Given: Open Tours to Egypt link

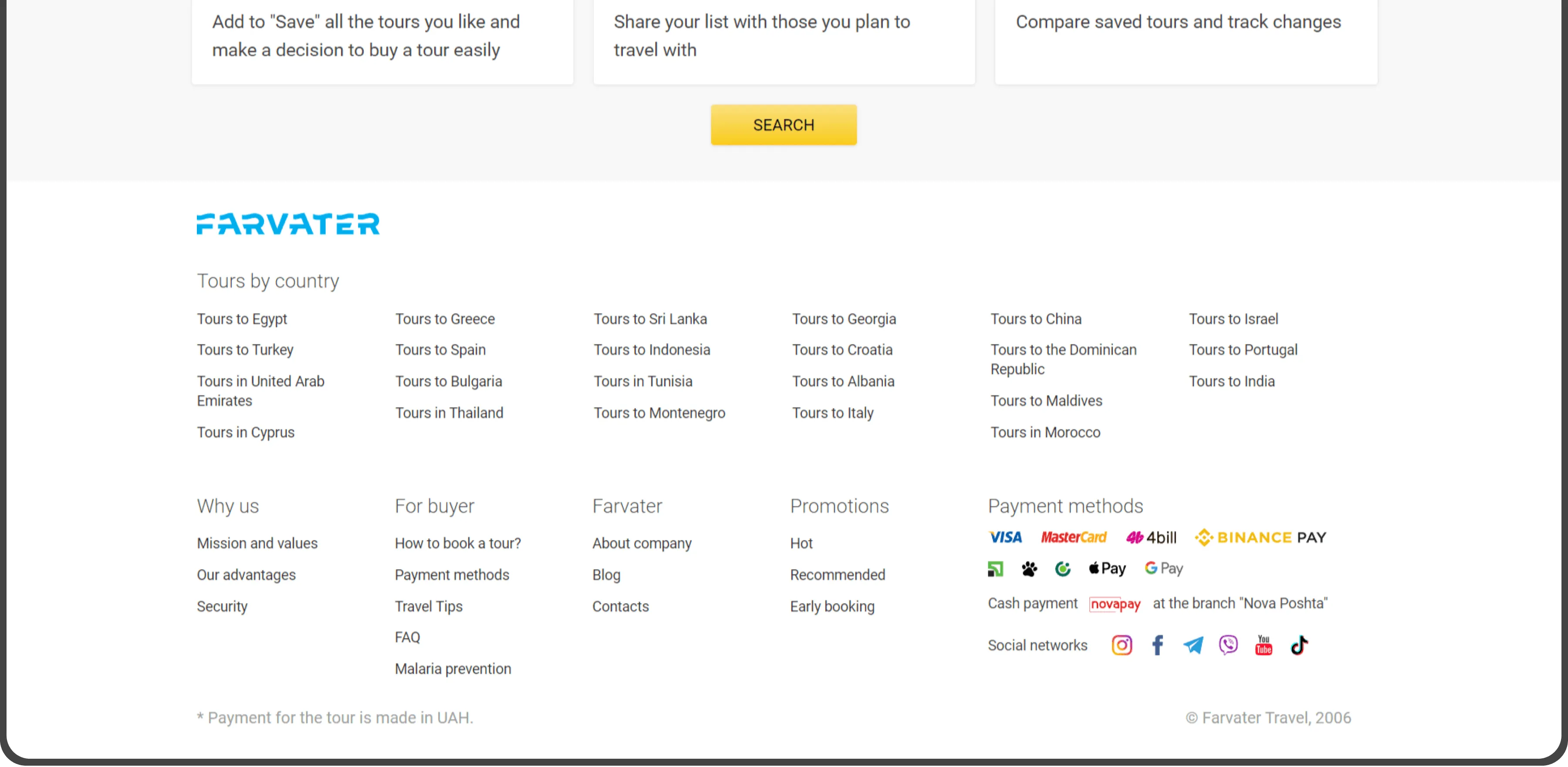Looking at the screenshot, I should (x=242, y=319).
